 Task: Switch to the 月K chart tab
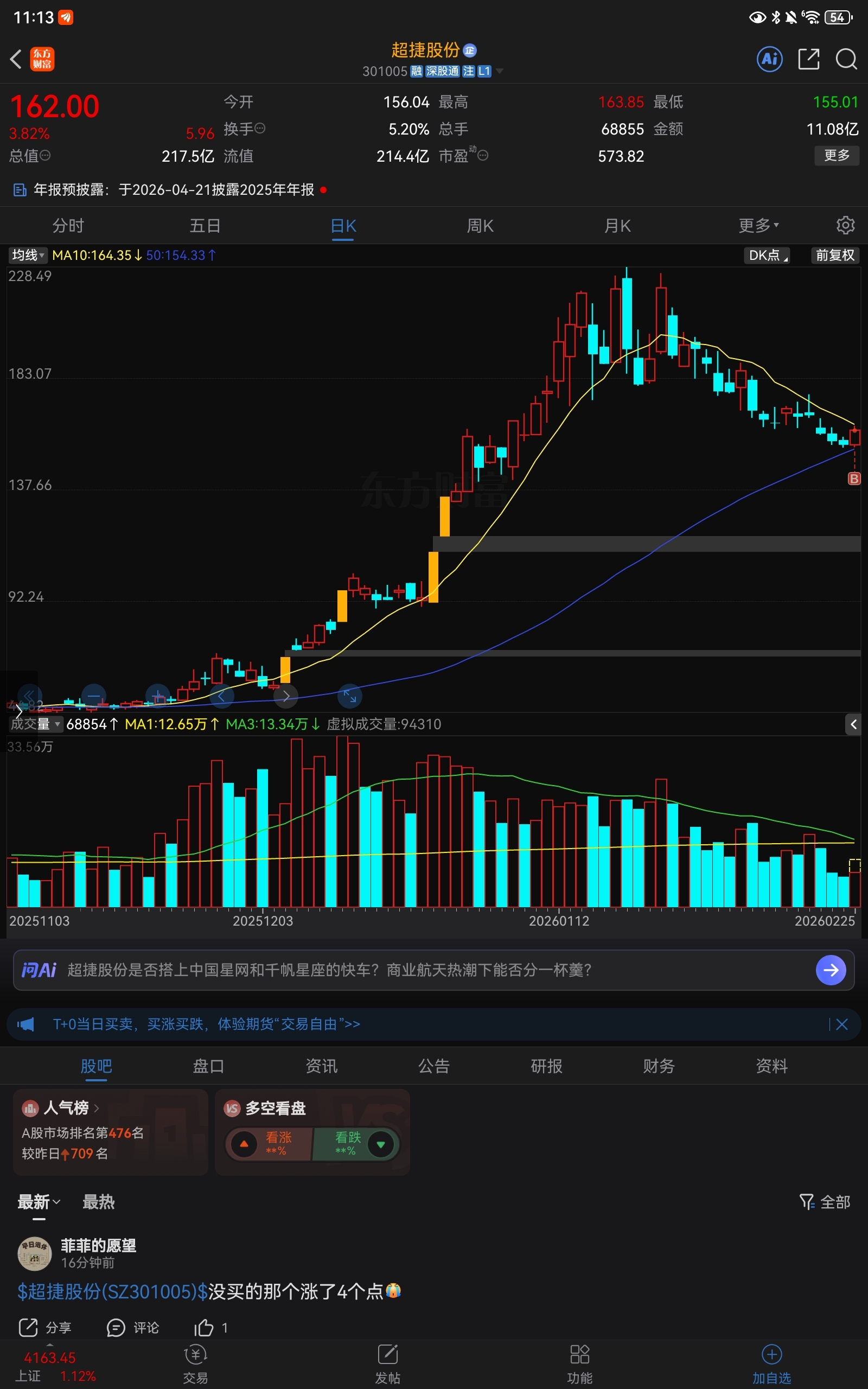tap(617, 226)
